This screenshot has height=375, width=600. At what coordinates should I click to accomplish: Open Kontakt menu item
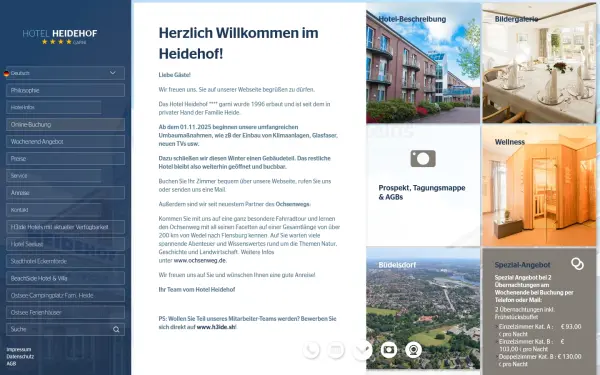pyautogui.click(x=54, y=210)
